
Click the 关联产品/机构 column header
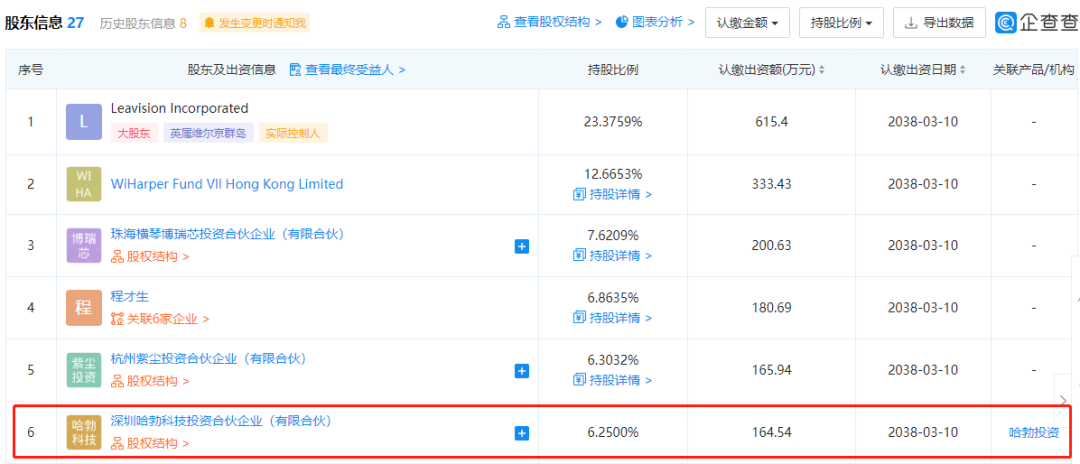pyautogui.click(x=1033, y=70)
